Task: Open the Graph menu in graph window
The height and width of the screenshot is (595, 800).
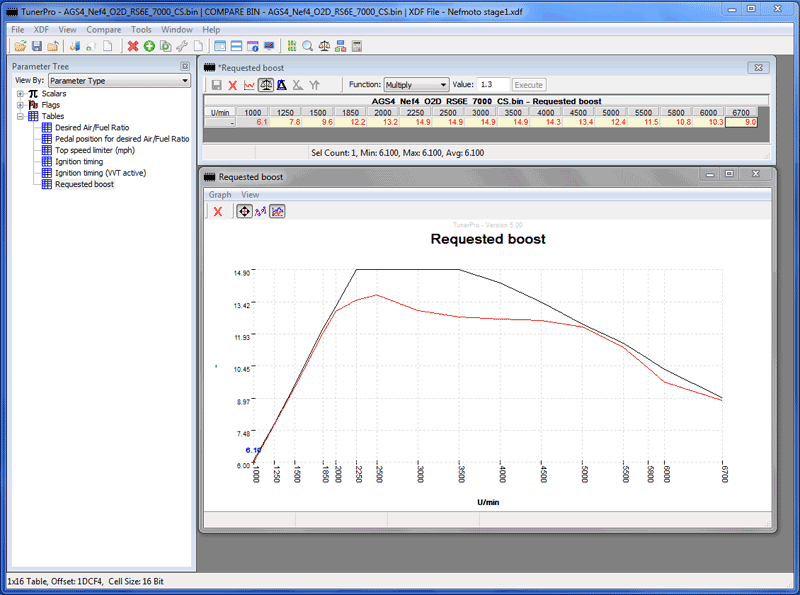Action: pyautogui.click(x=220, y=195)
